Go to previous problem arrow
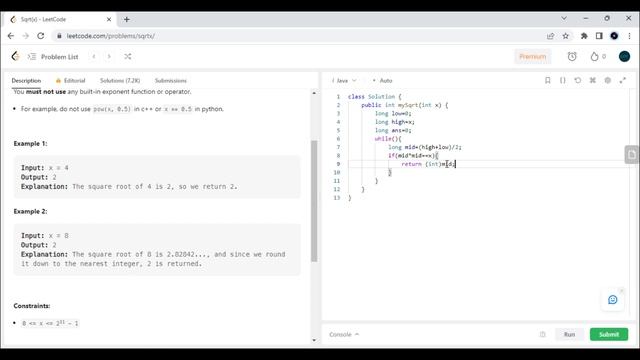Viewport: 640px width, 360px height. (x=94, y=57)
